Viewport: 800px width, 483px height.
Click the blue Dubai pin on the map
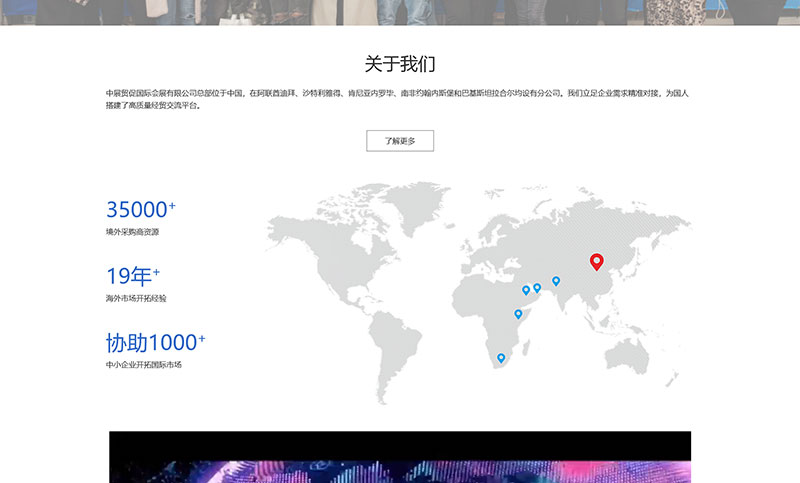click(537, 287)
